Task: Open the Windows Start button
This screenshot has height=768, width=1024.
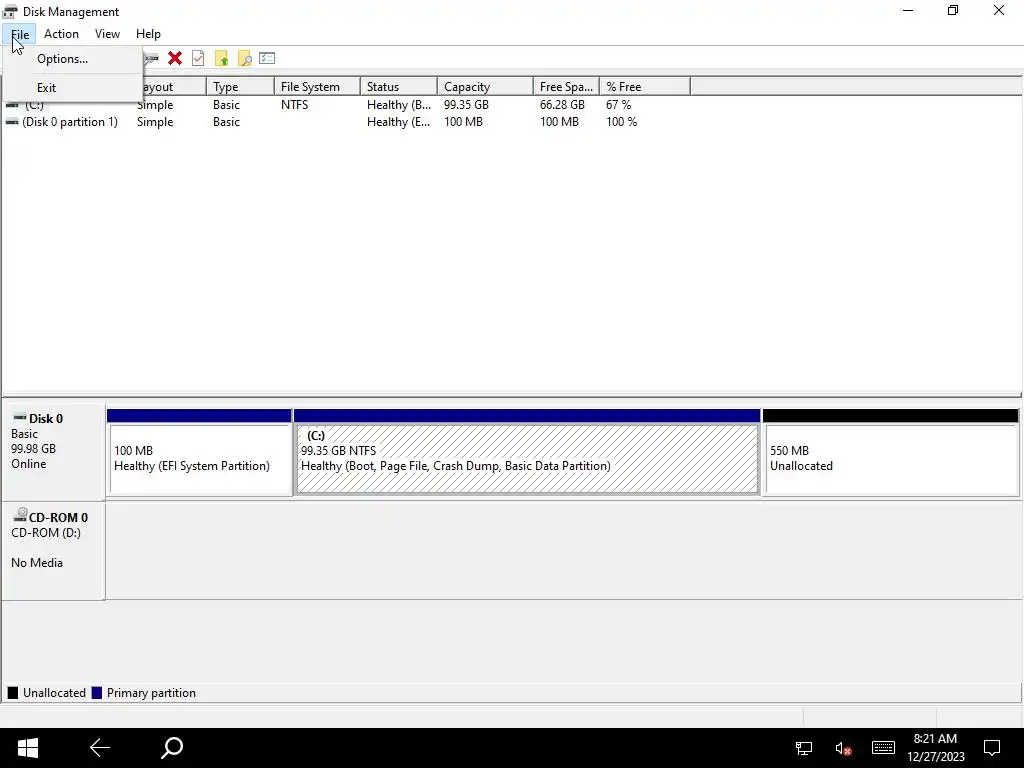Action: coord(27,748)
